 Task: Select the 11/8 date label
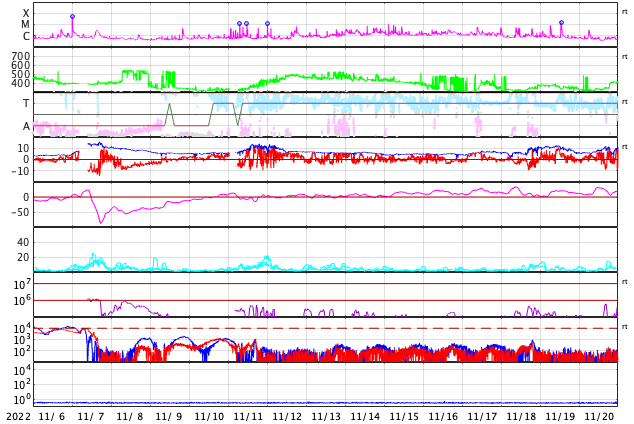pyautogui.click(x=130, y=416)
